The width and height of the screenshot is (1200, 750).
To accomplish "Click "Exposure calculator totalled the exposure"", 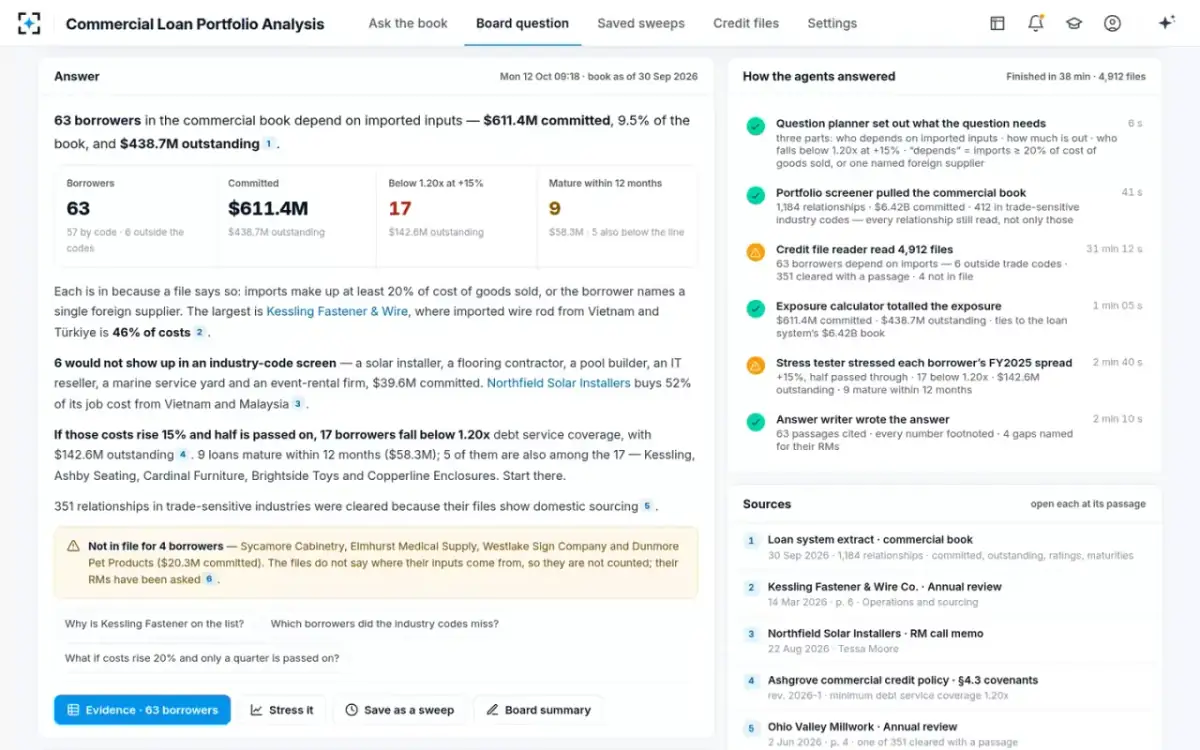I will tap(888, 307).
